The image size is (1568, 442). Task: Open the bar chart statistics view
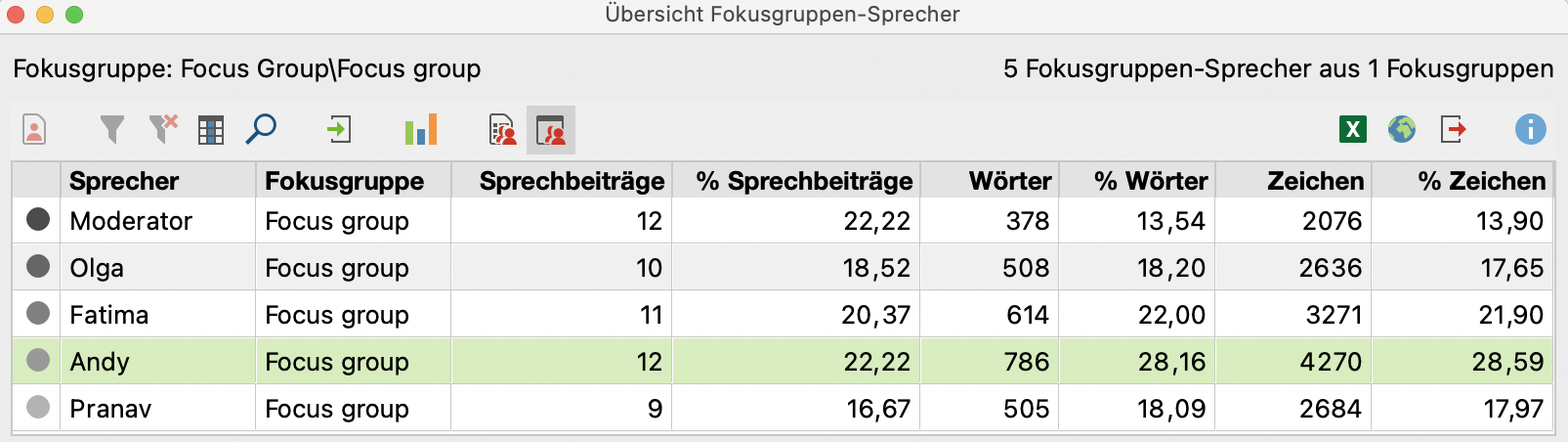[421, 129]
